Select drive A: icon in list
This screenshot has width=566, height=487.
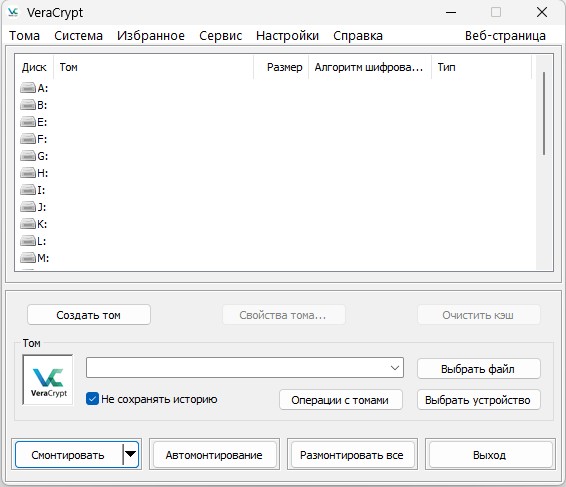(x=28, y=88)
